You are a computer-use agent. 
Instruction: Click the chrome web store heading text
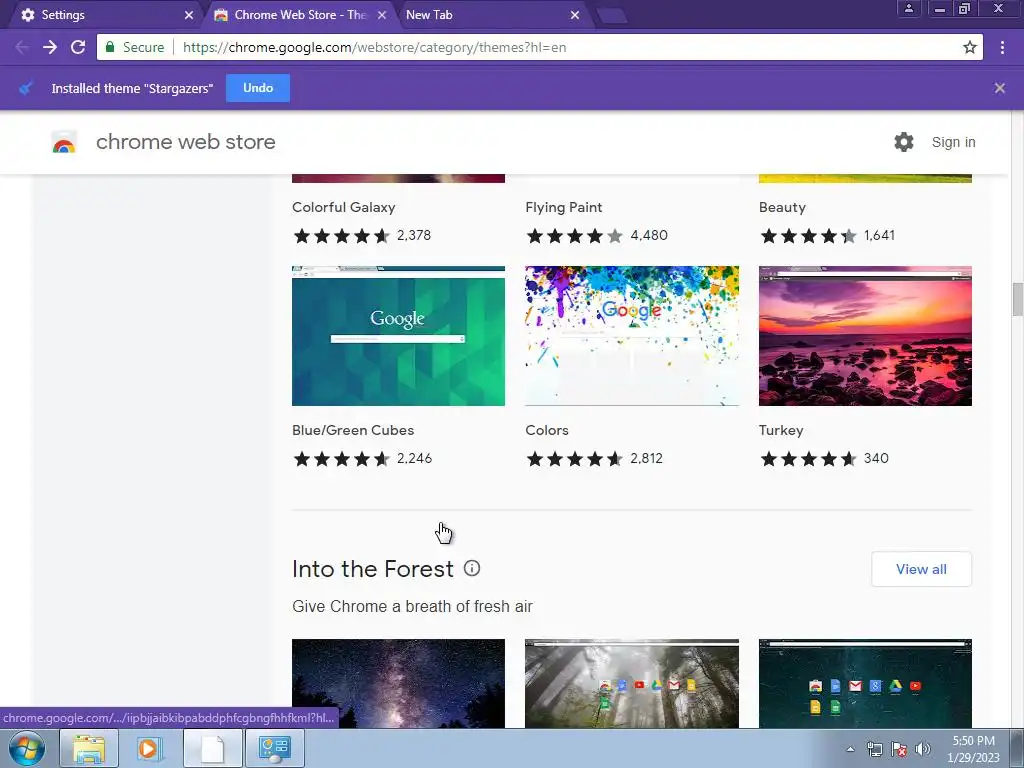click(x=185, y=142)
